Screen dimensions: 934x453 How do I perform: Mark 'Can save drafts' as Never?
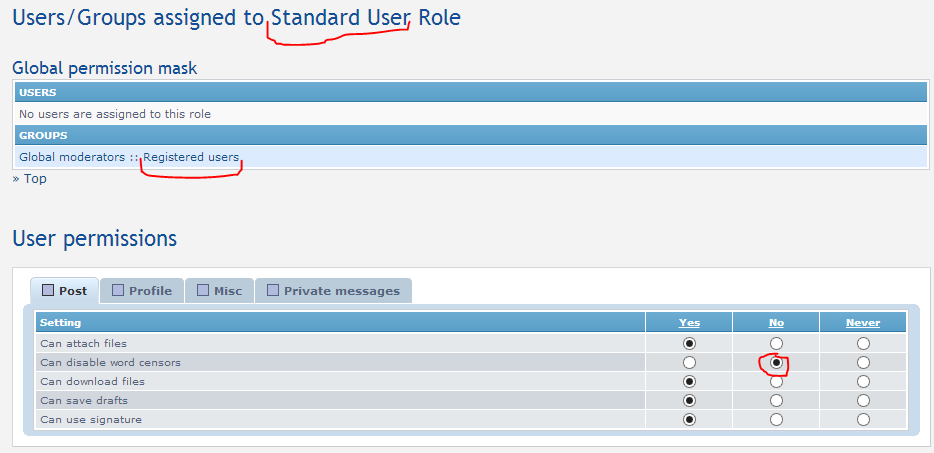[863, 401]
